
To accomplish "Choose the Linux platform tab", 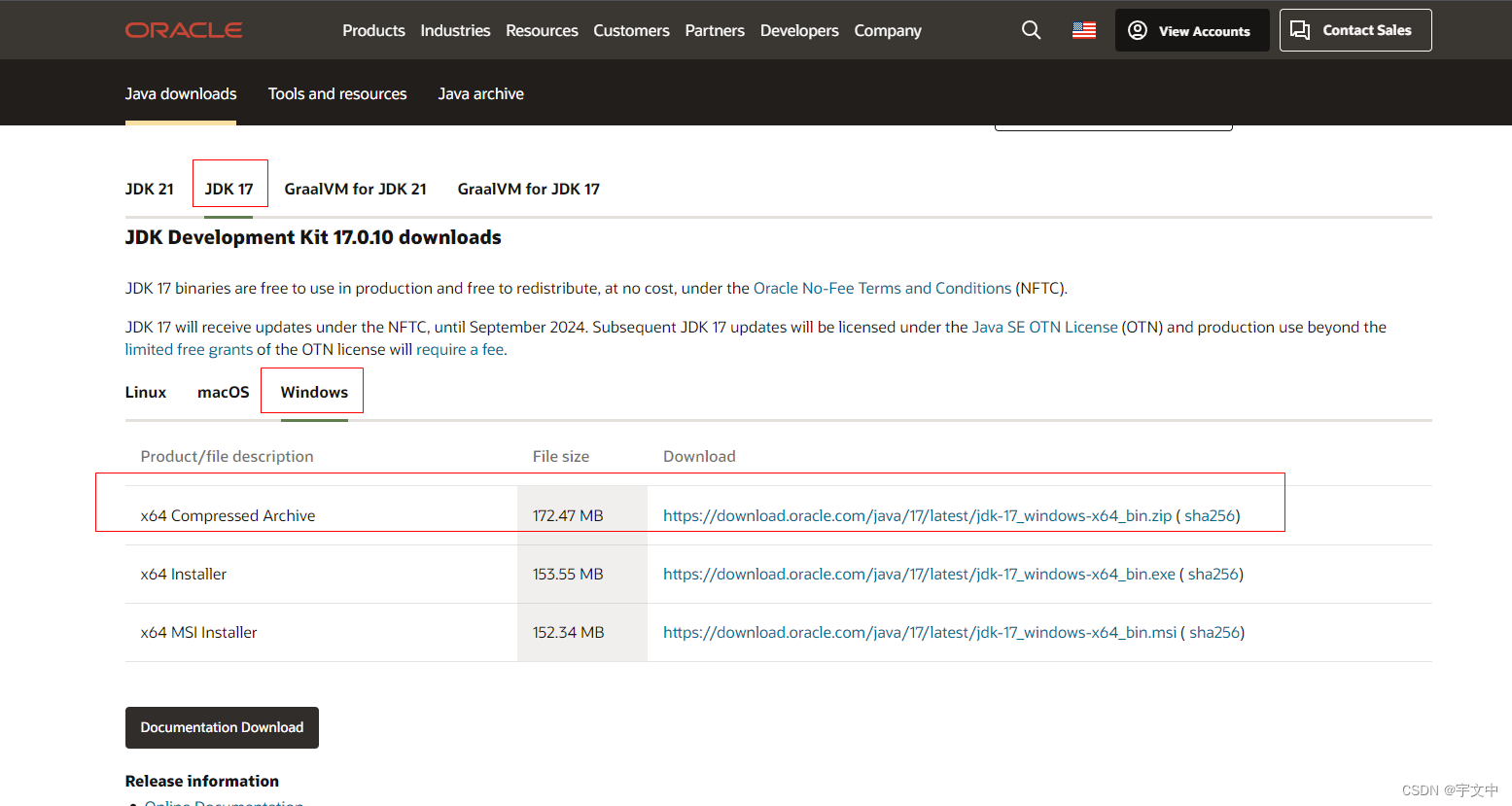I will pos(146,392).
